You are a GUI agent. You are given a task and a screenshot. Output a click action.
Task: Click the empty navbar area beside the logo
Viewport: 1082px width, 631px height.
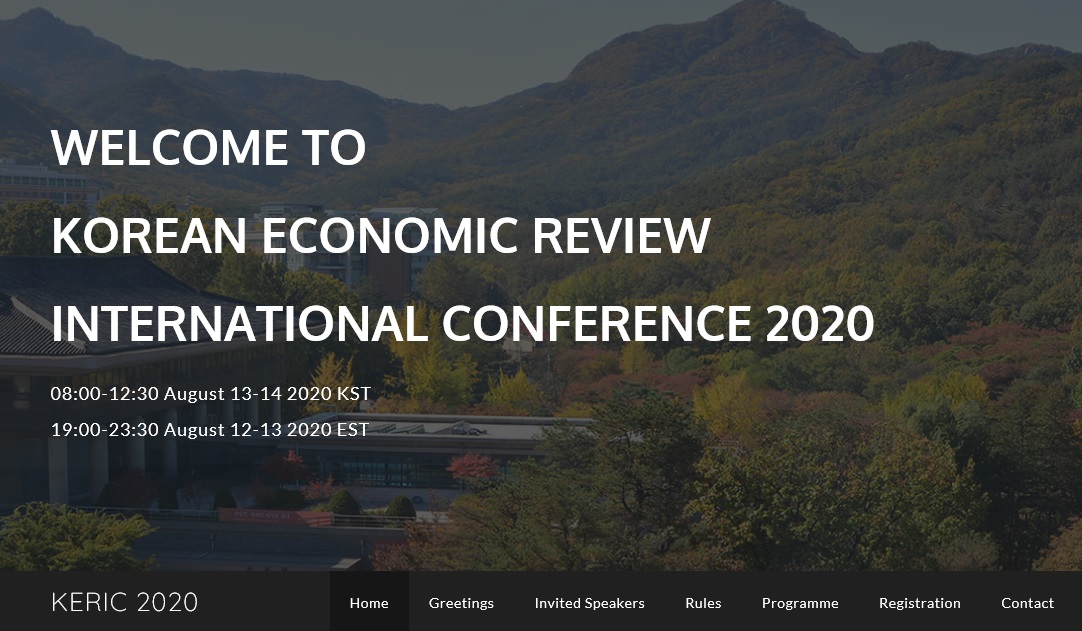click(265, 602)
